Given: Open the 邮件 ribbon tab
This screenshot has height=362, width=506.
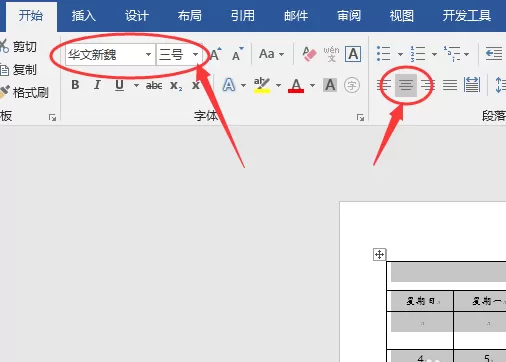Looking at the screenshot, I should [296, 16].
